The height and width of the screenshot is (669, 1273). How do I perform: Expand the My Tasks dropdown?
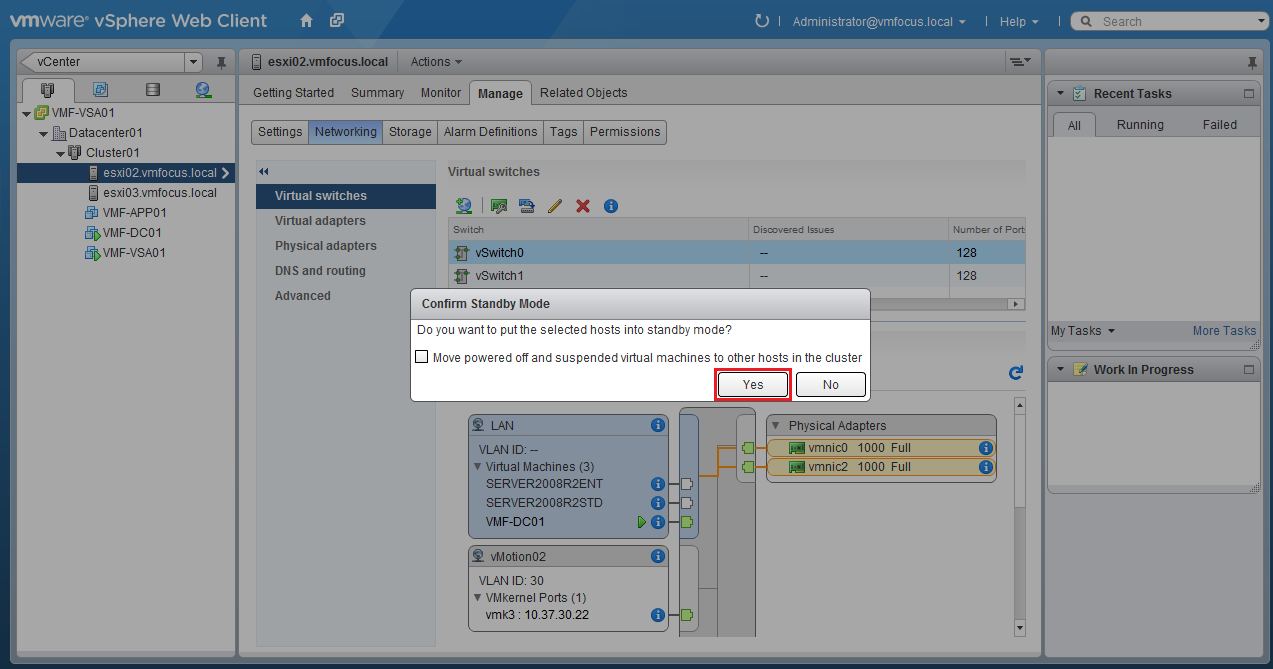point(1082,331)
